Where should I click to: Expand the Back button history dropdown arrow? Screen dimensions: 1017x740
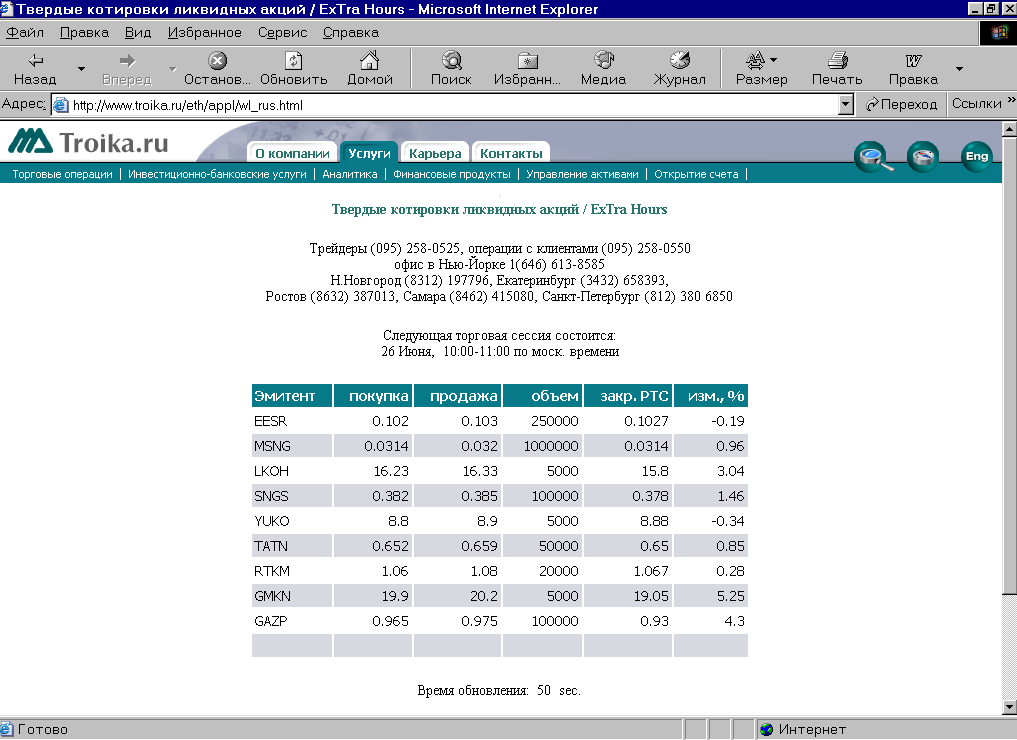click(81, 69)
